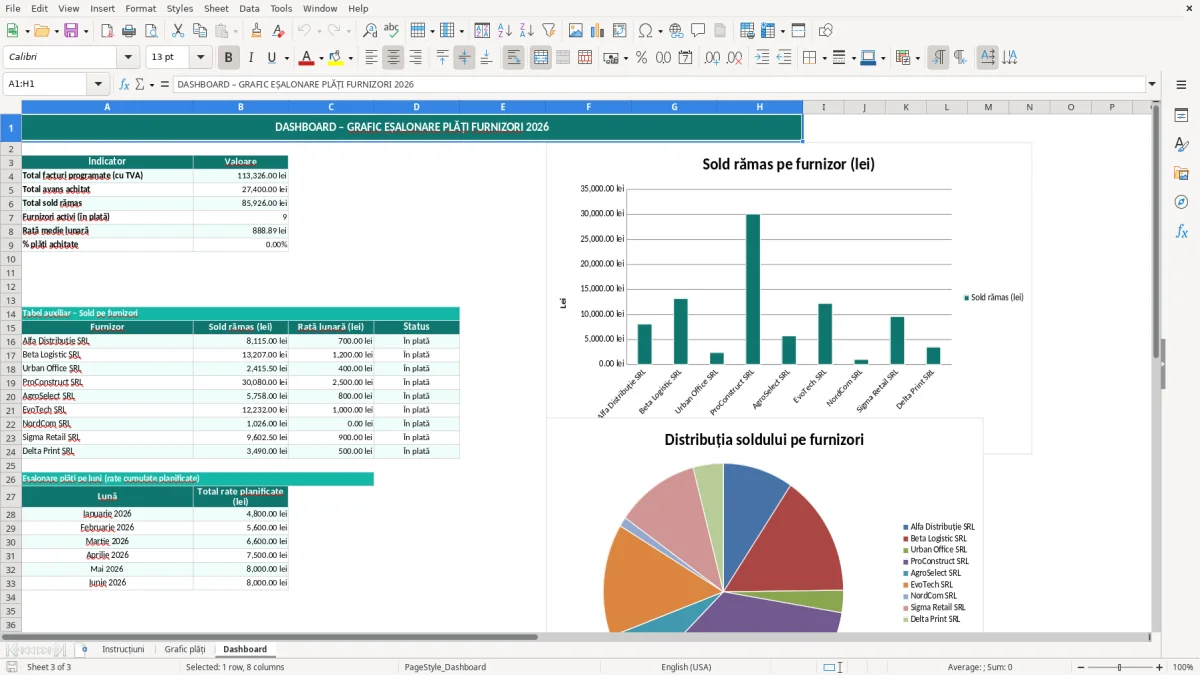
Task: Toggle Italic formatting
Action: 251,58
